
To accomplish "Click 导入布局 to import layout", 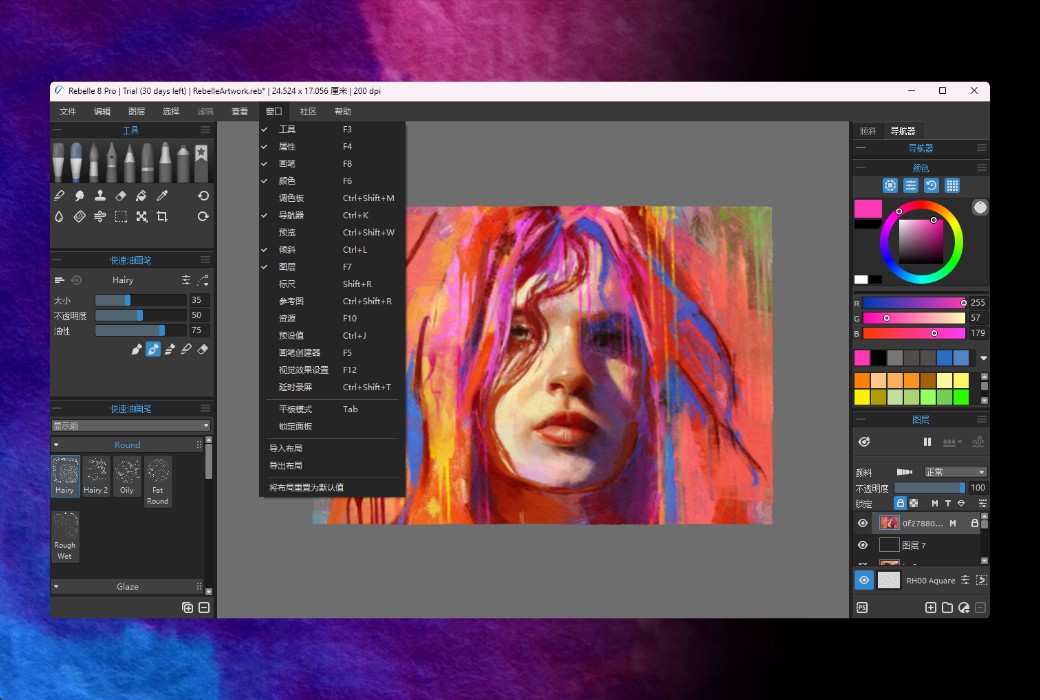I will (x=285, y=449).
